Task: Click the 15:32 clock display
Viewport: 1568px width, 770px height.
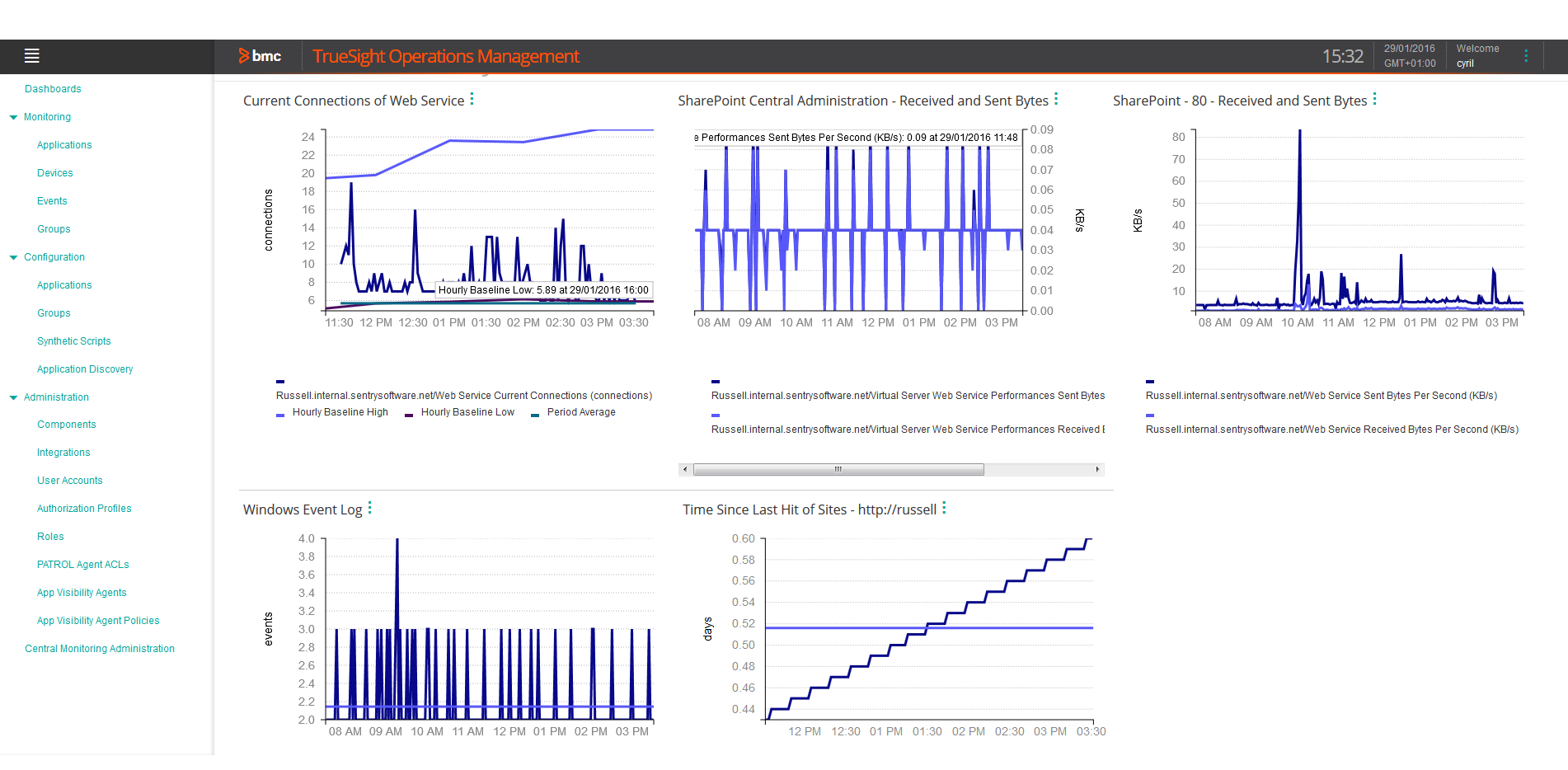Action: click(x=1343, y=56)
